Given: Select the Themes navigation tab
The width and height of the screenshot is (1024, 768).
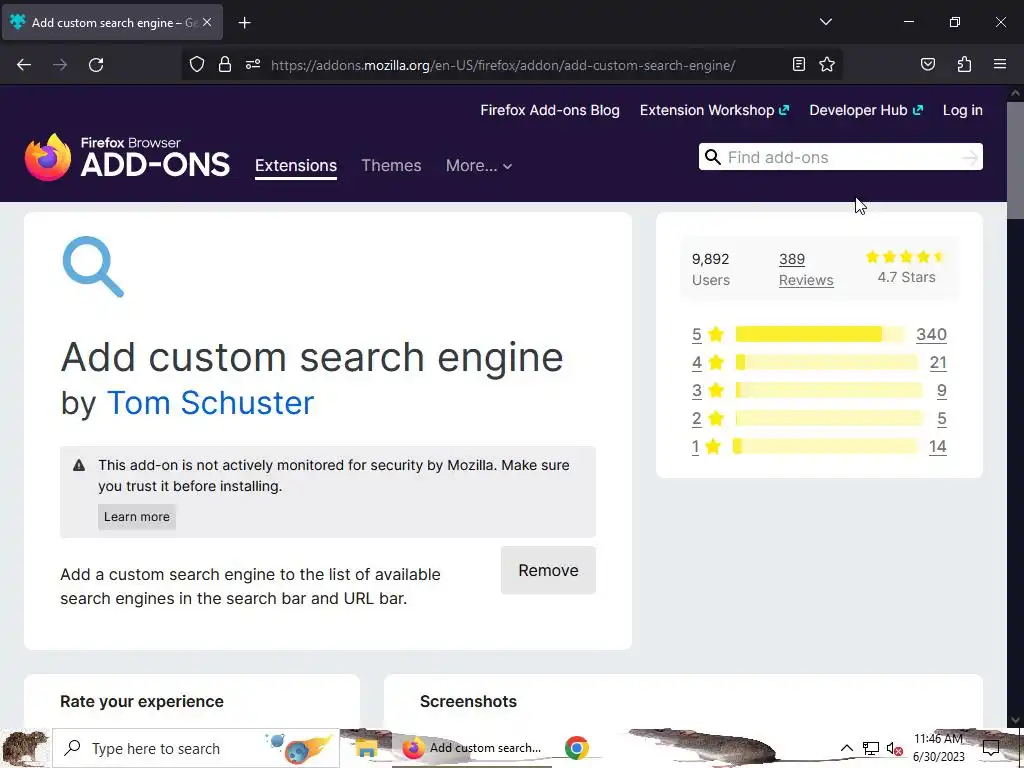Looking at the screenshot, I should [x=391, y=166].
